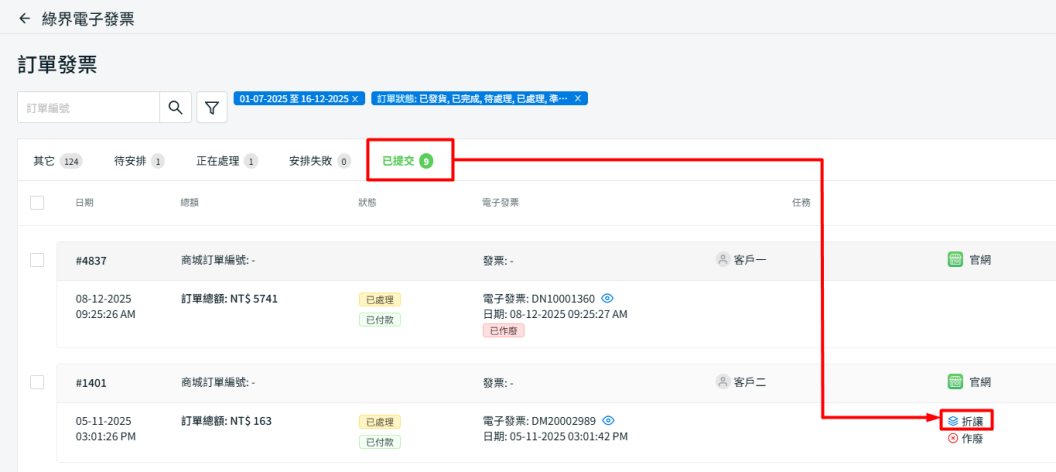Open the 安排失敗 tab
The height and width of the screenshot is (472, 1056).
319,160
